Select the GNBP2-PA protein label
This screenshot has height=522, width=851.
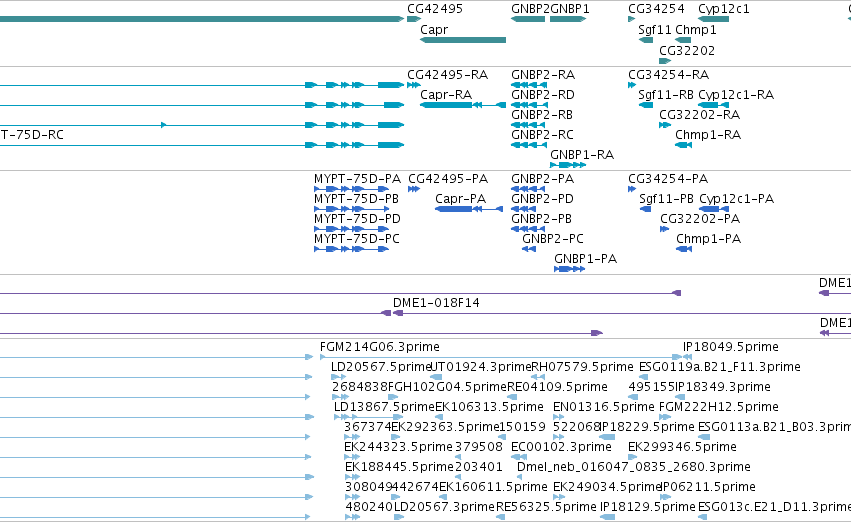(542, 179)
